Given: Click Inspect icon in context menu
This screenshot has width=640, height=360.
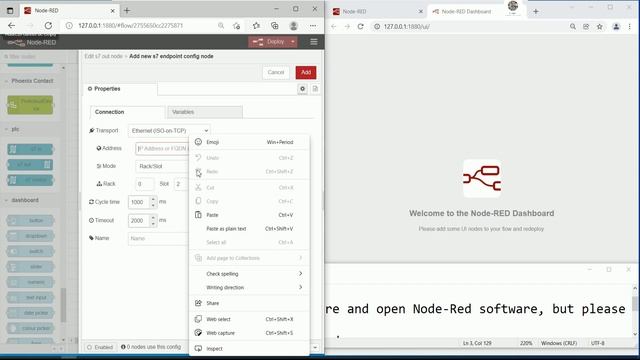Looking at the screenshot, I should [198, 348].
